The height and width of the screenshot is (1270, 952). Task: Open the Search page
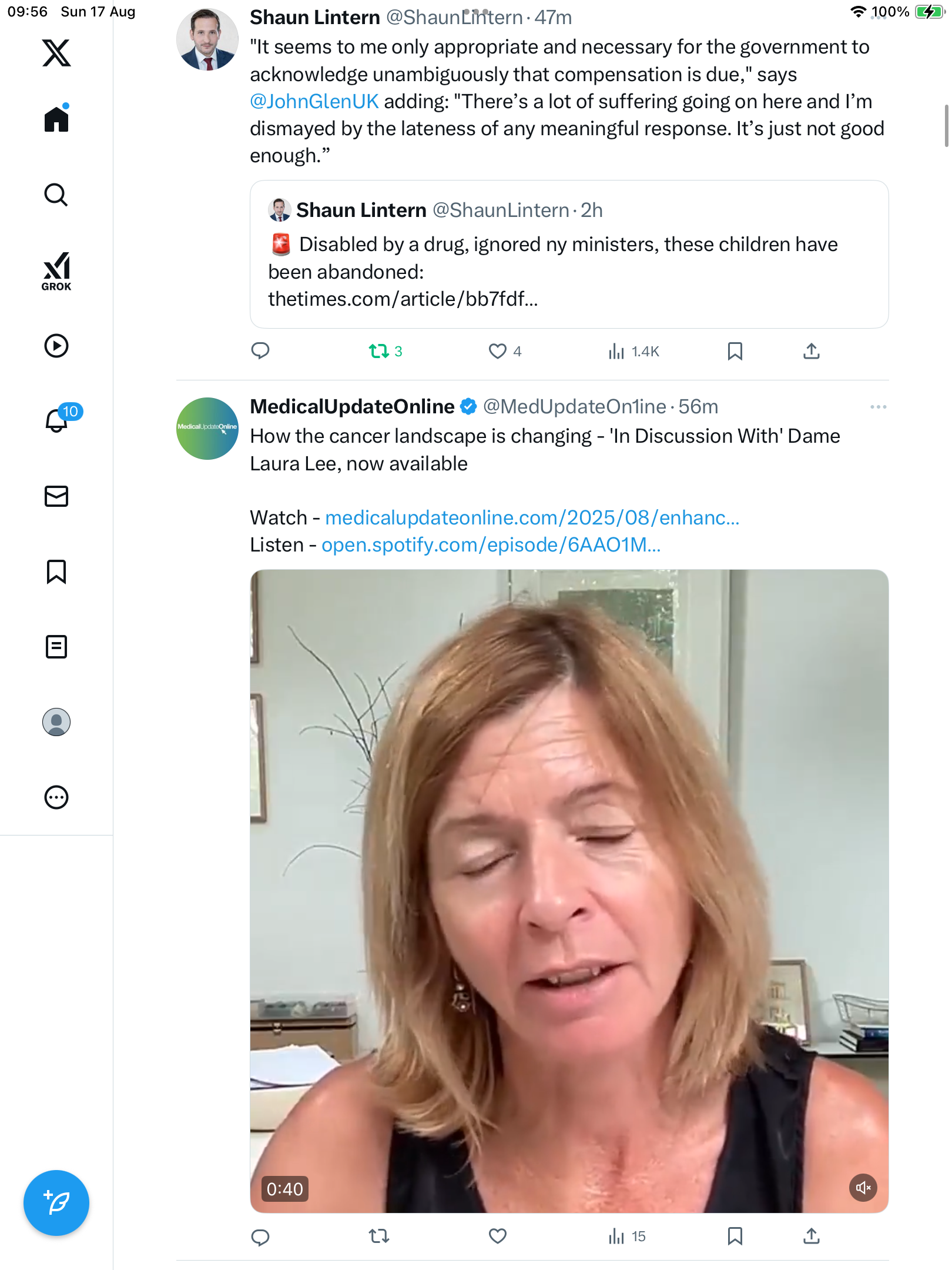56,195
